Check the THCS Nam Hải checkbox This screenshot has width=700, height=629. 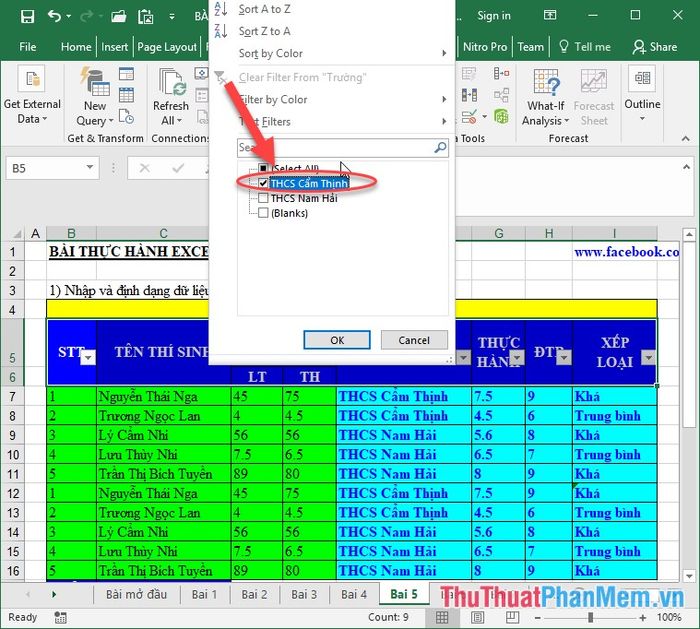[x=263, y=199]
